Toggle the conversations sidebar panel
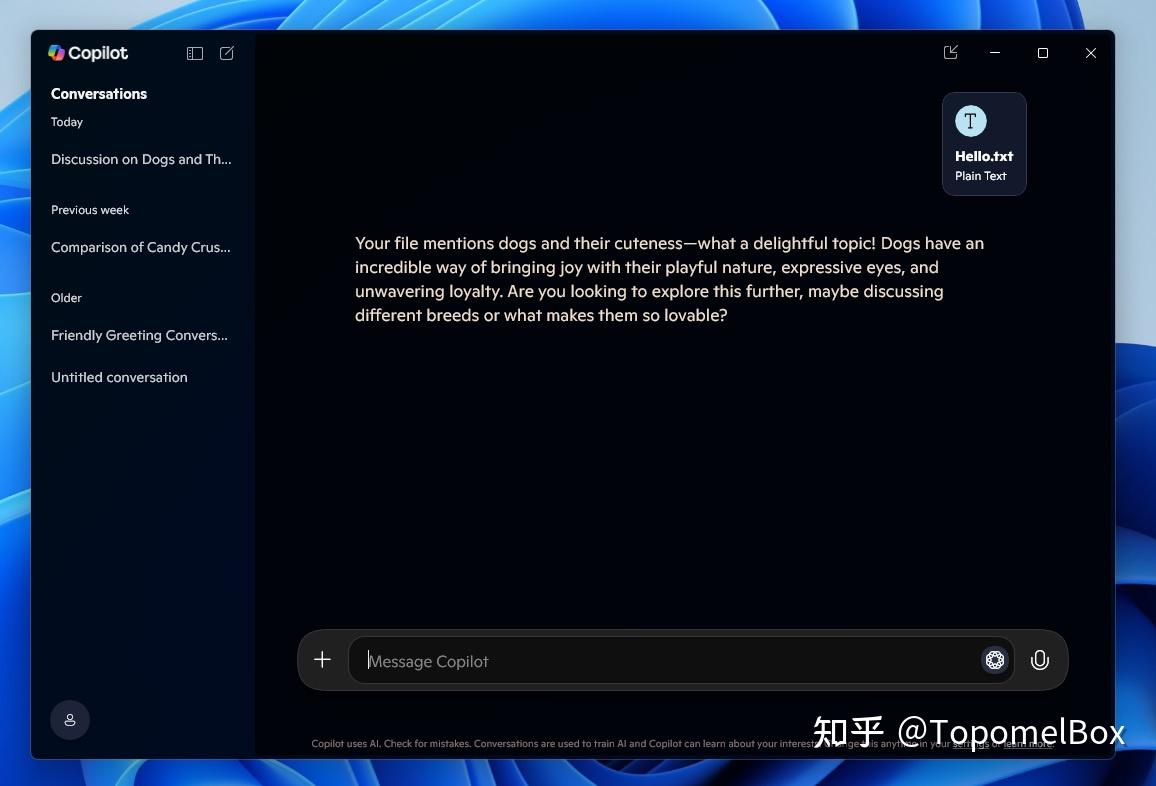 click(x=195, y=53)
